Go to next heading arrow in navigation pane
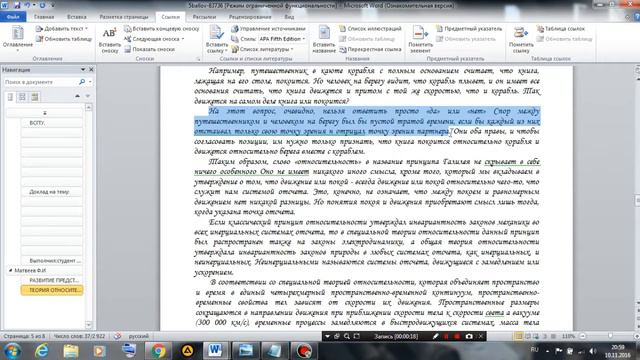The image size is (640, 360). tap(88, 96)
